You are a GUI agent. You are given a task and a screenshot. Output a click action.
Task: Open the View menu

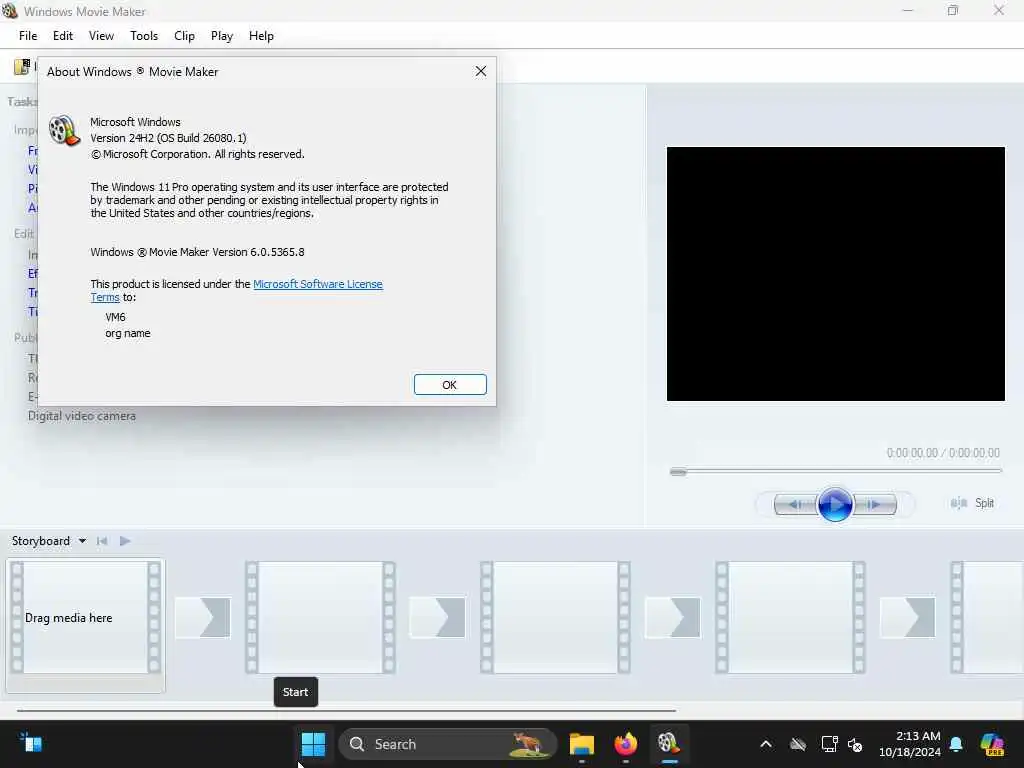pos(101,36)
